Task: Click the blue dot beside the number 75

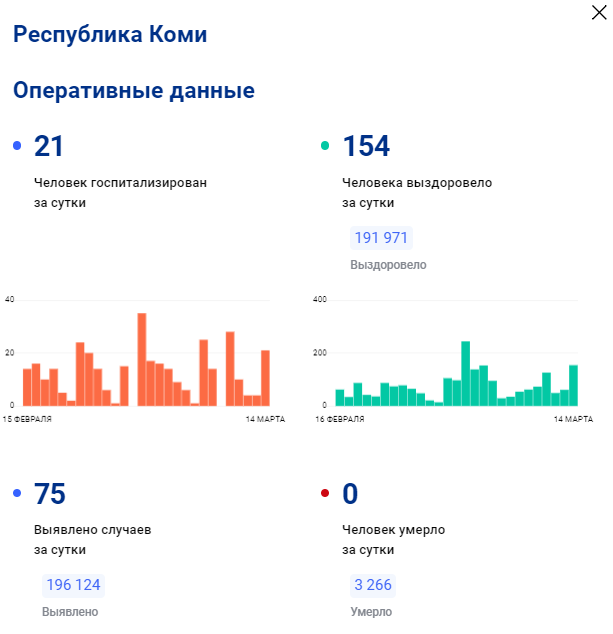Action: (17, 494)
